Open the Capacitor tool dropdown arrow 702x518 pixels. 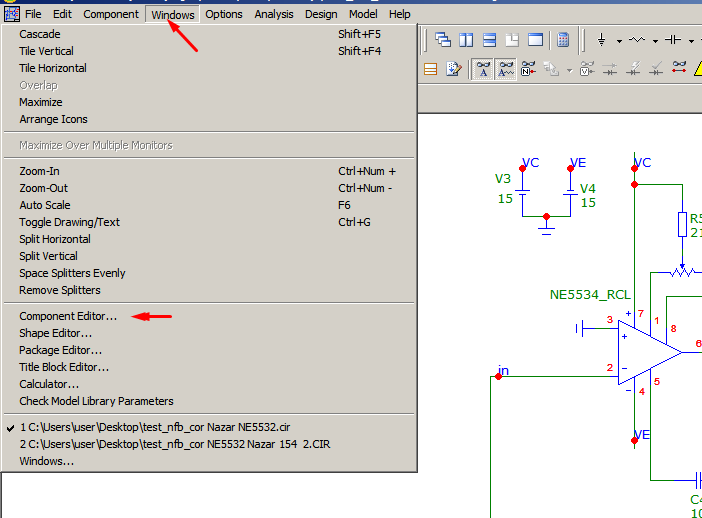[691, 41]
